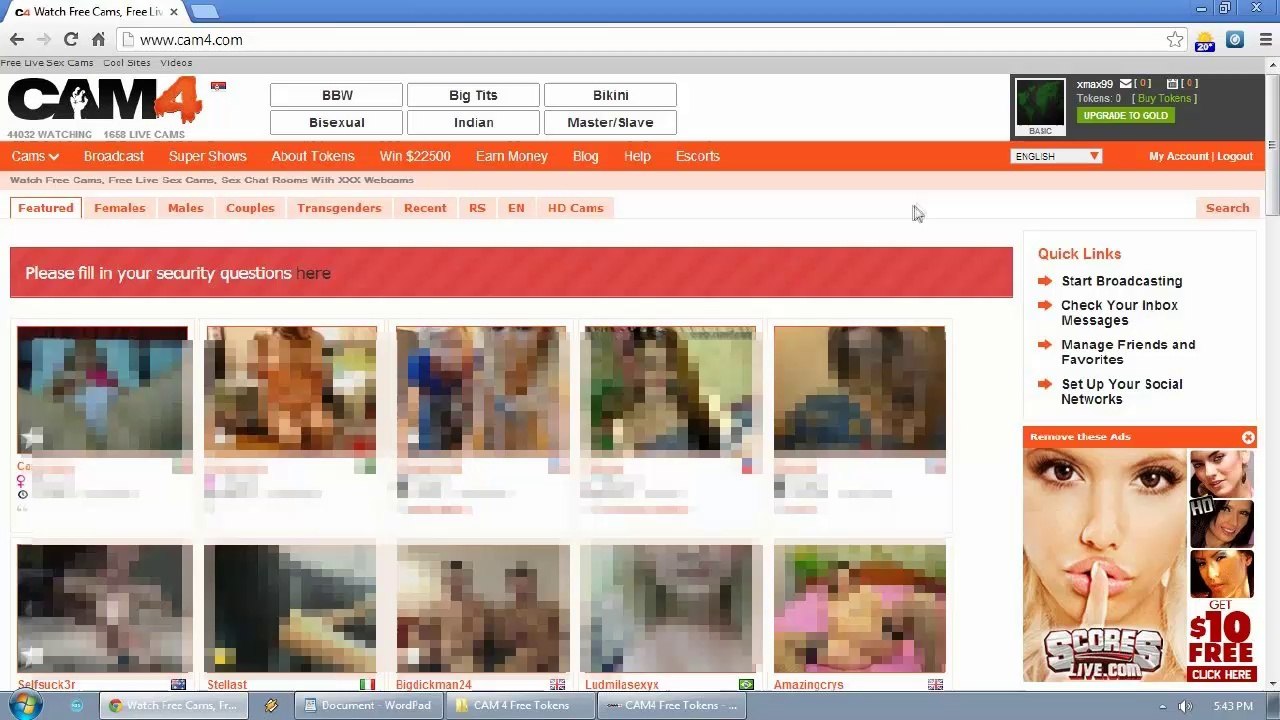Click the arrow icon next to Start Broadcasting
The image size is (1280, 720).
[1045, 281]
